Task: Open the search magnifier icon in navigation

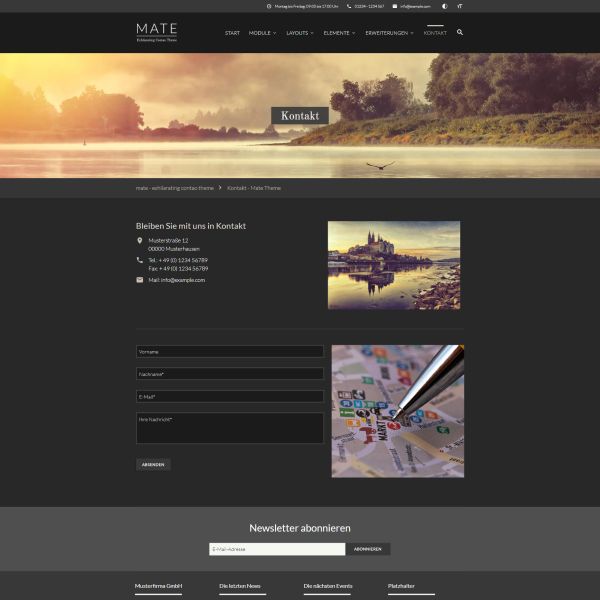Action: 460,32
